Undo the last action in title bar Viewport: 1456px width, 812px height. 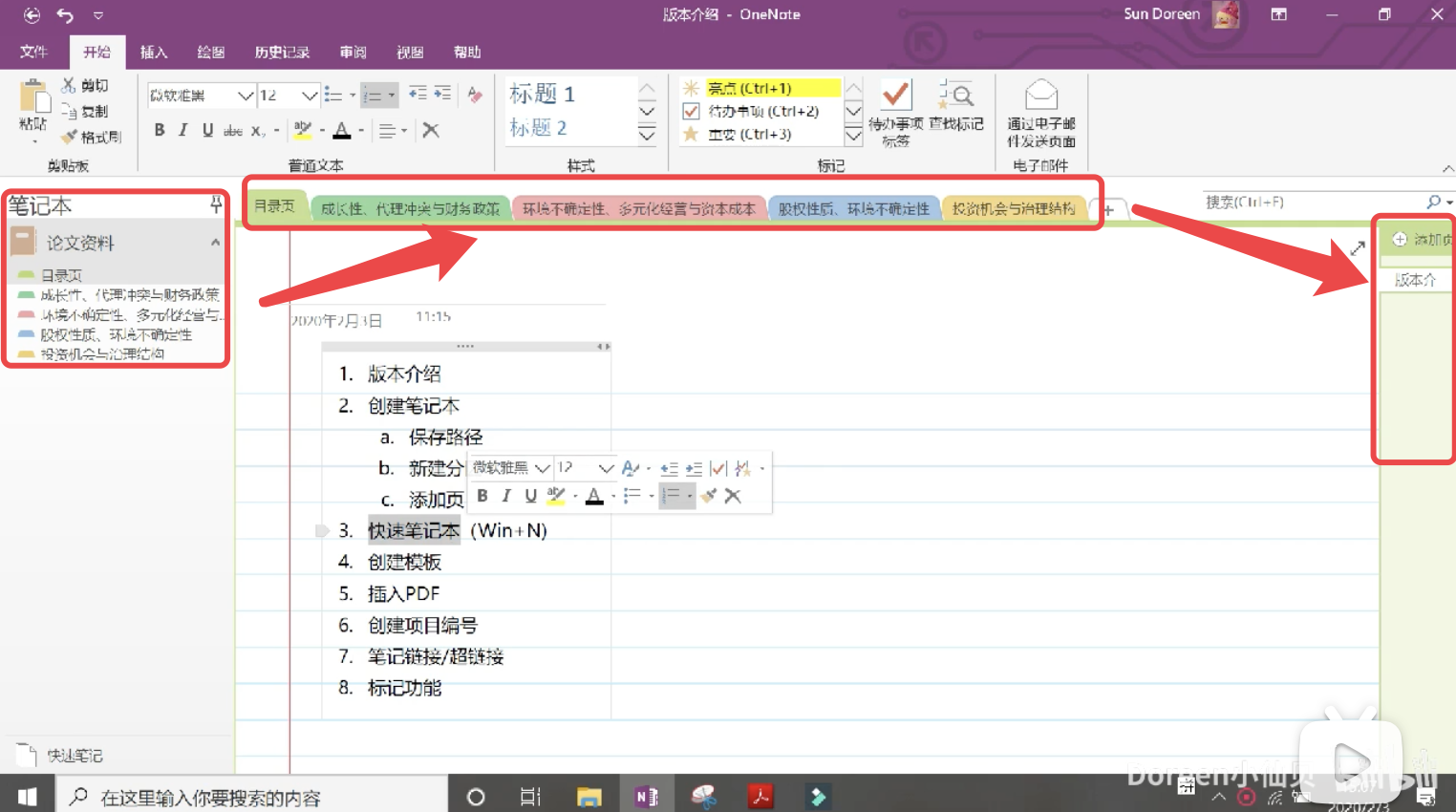pyautogui.click(x=65, y=15)
